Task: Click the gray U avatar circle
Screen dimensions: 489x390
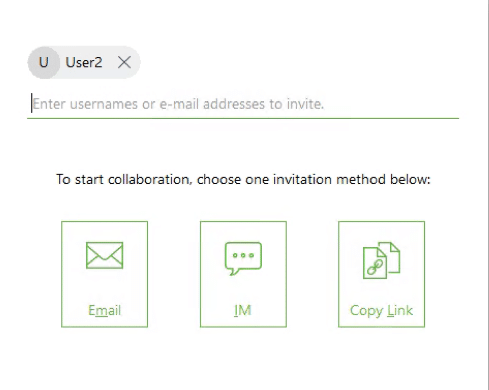Action: [x=44, y=62]
